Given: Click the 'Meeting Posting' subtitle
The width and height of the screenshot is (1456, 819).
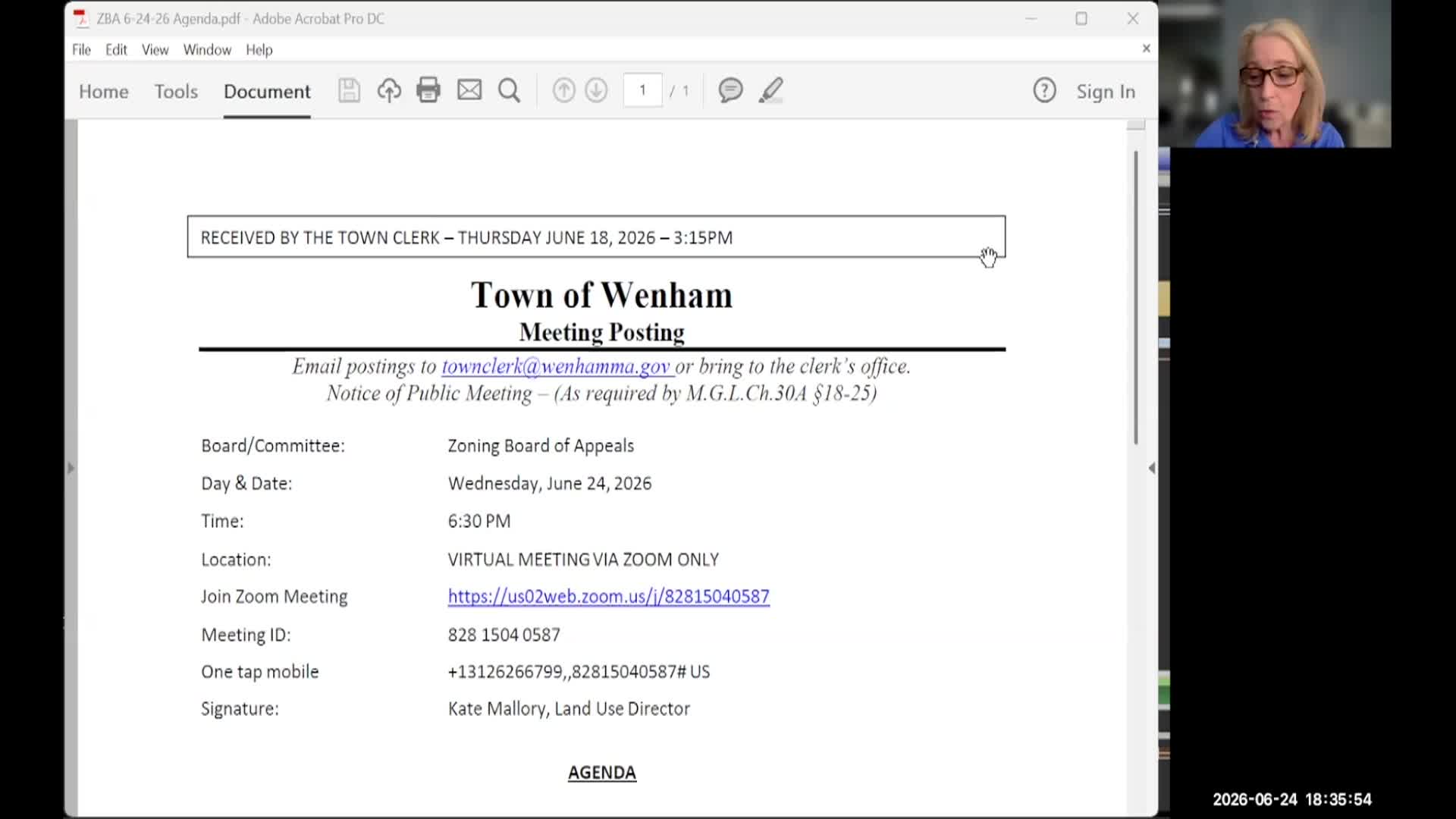Looking at the screenshot, I should [x=601, y=332].
